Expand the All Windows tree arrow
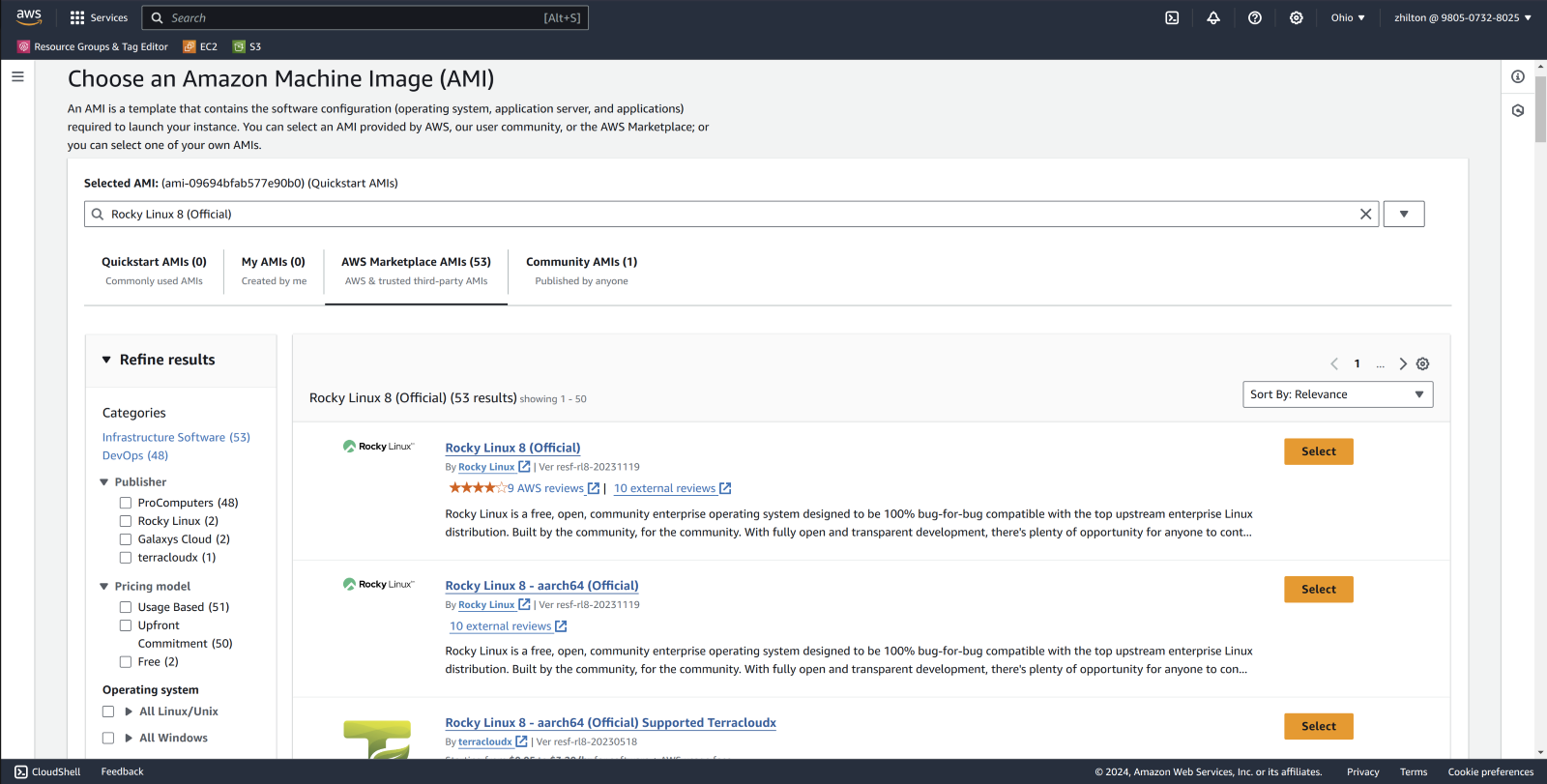 tap(129, 738)
